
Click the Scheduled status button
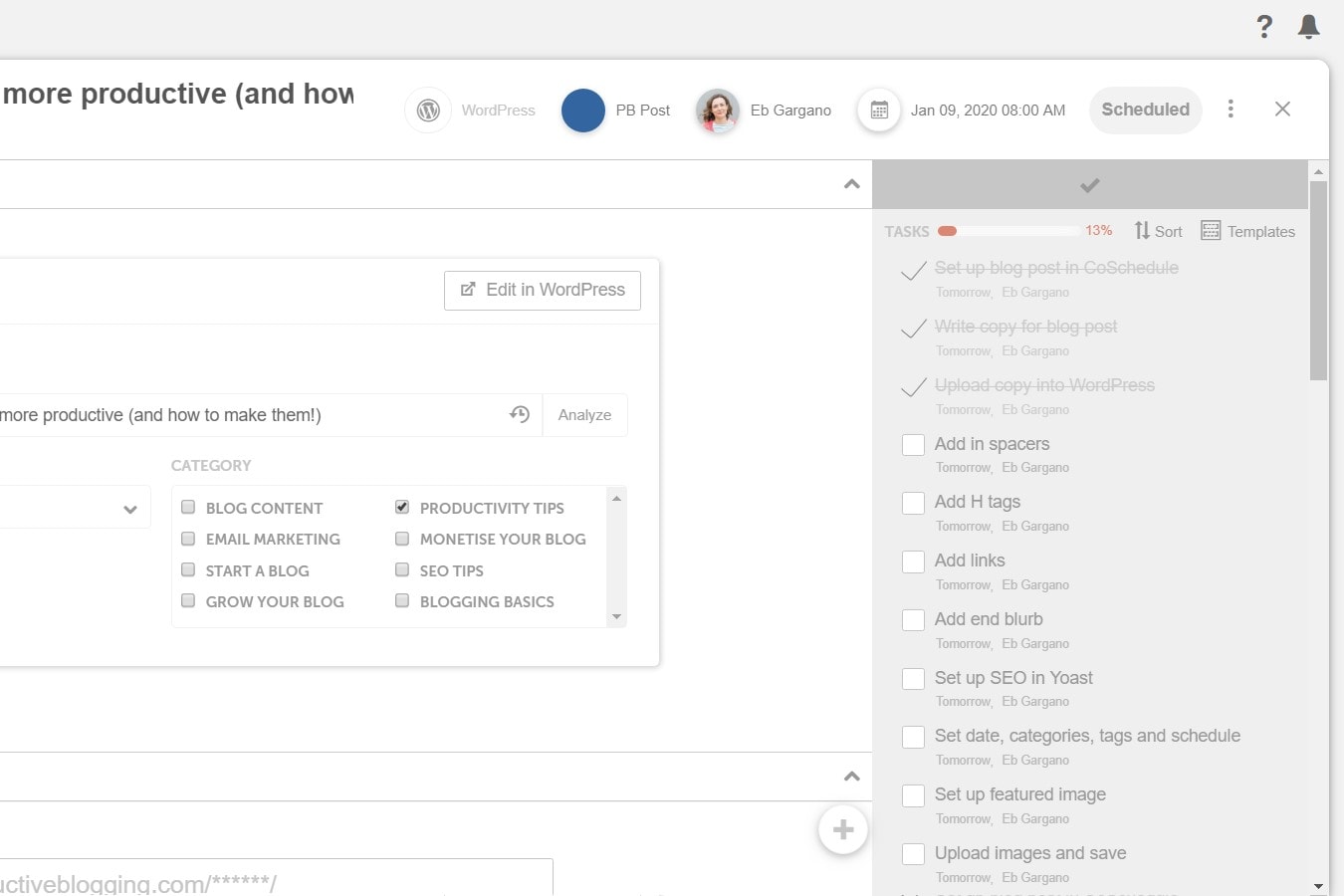pos(1145,110)
